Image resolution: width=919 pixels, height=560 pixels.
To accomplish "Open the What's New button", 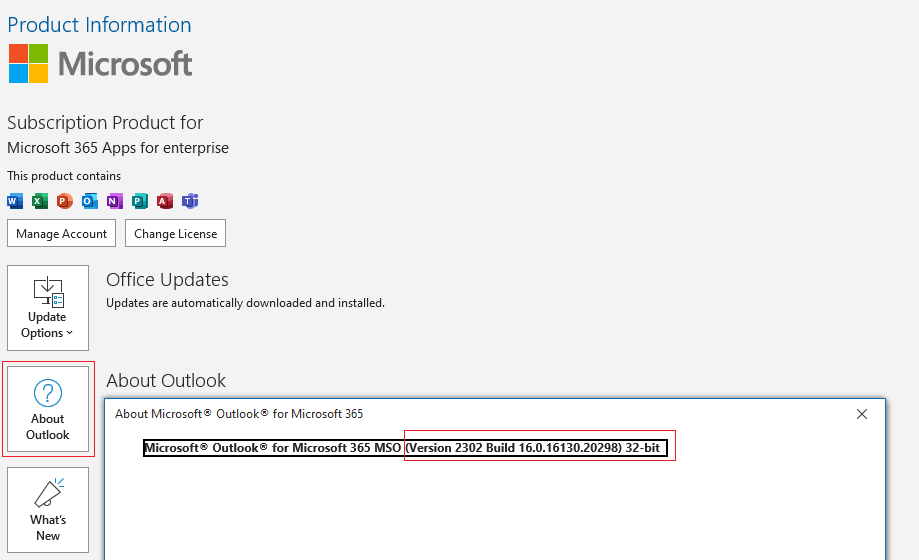I will click(48, 510).
